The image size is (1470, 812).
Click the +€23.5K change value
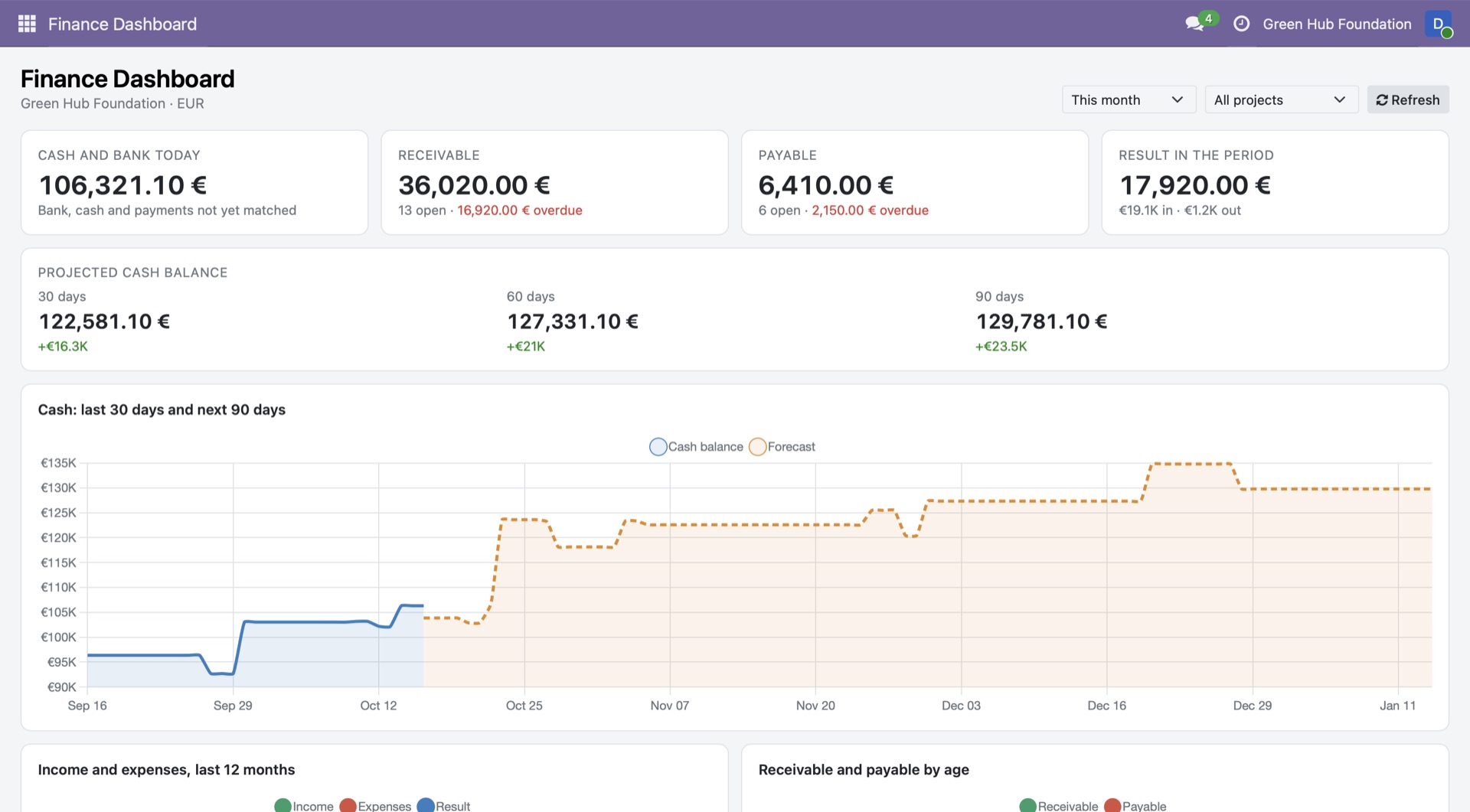[1001, 346]
